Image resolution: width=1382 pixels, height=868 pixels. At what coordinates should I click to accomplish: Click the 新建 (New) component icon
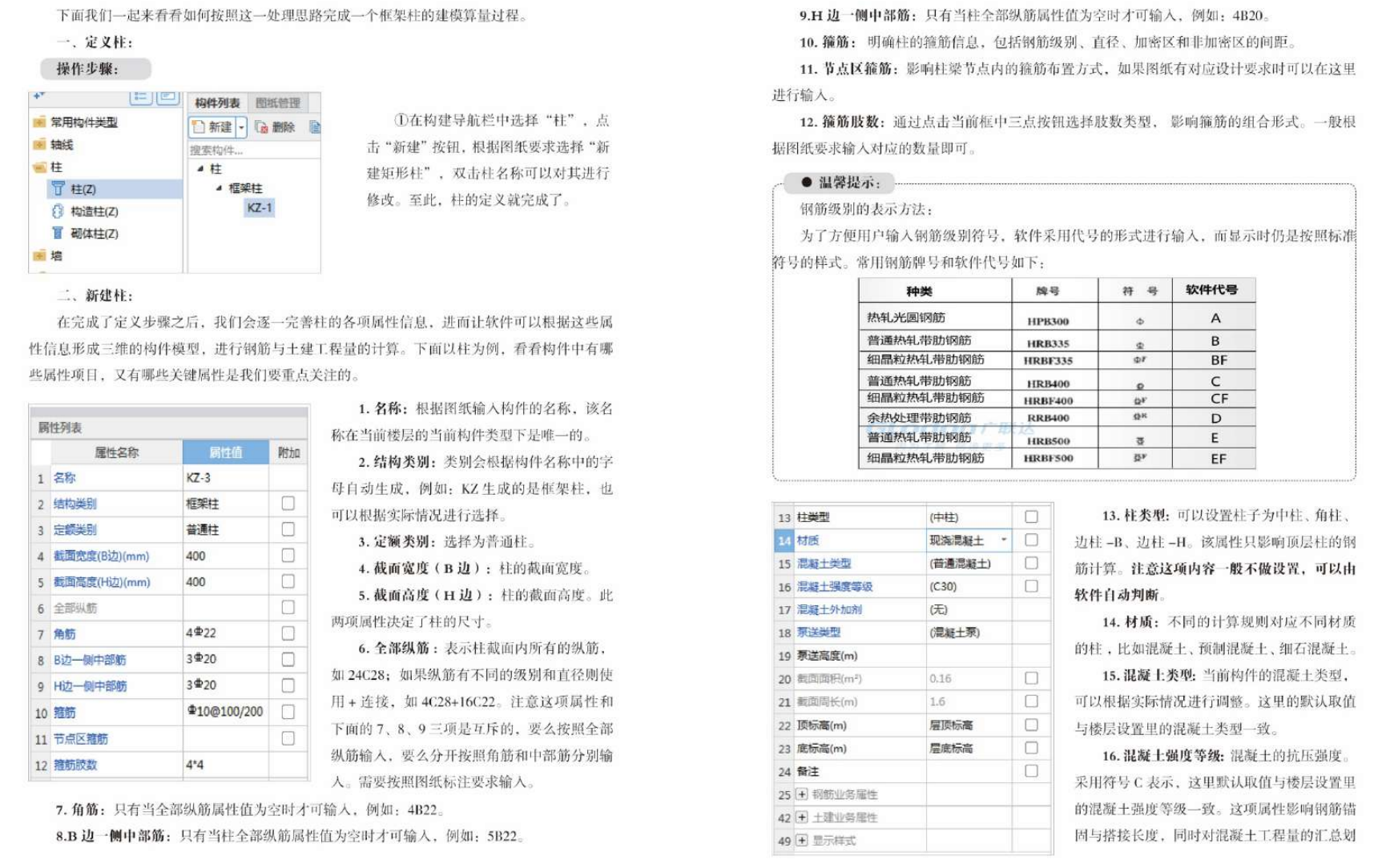pyautogui.click(x=199, y=127)
